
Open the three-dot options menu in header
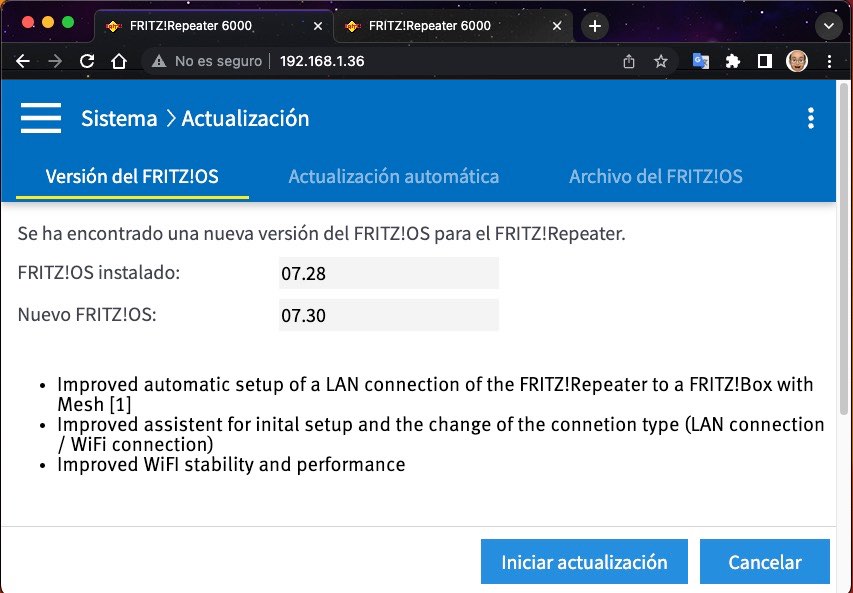tap(811, 118)
